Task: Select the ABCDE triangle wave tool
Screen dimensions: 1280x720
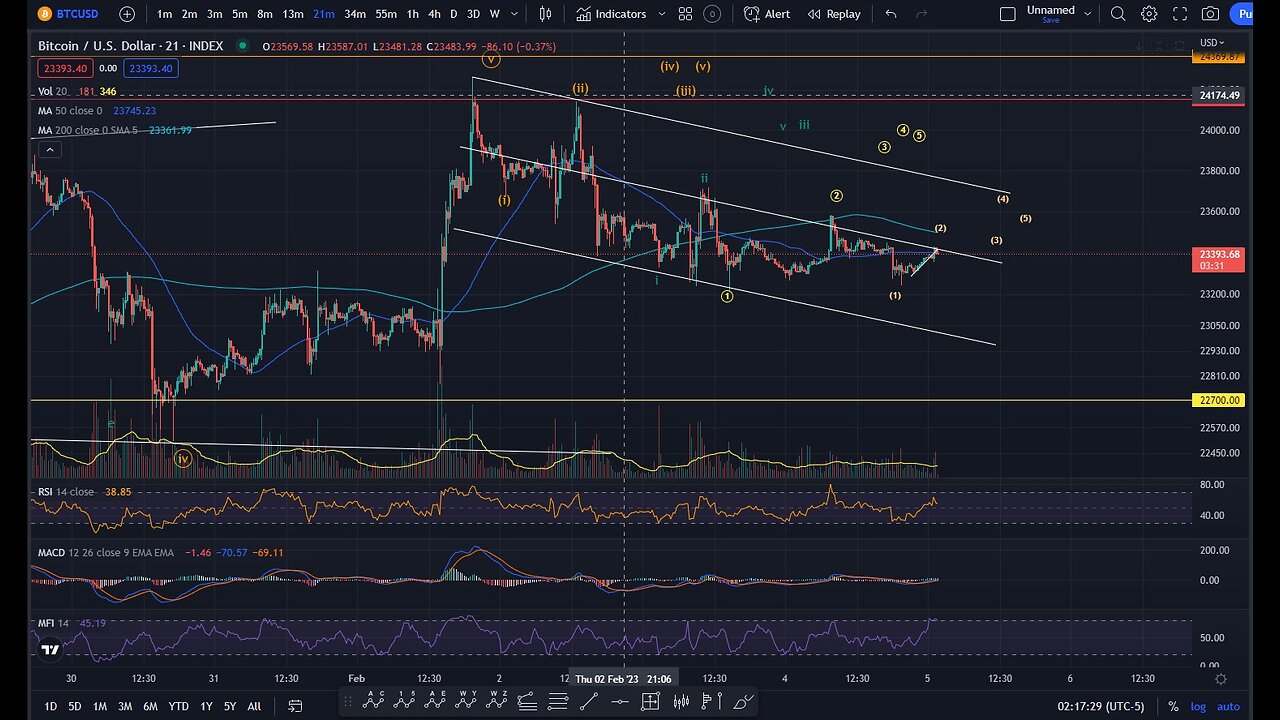Action: pyautogui.click(x=435, y=702)
